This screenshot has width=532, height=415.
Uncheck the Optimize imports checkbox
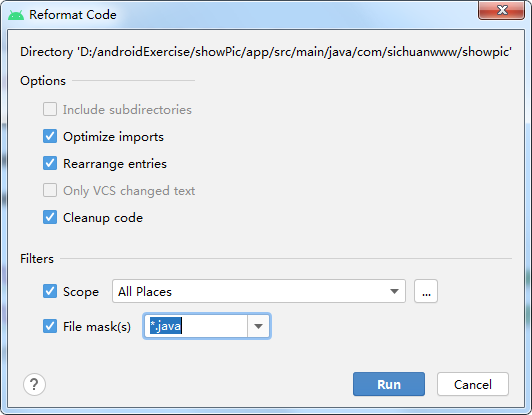pos(50,136)
